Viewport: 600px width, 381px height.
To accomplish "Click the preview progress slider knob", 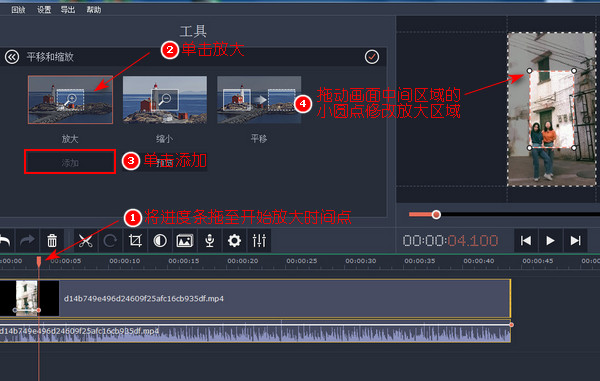I will pyautogui.click(x=436, y=215).
